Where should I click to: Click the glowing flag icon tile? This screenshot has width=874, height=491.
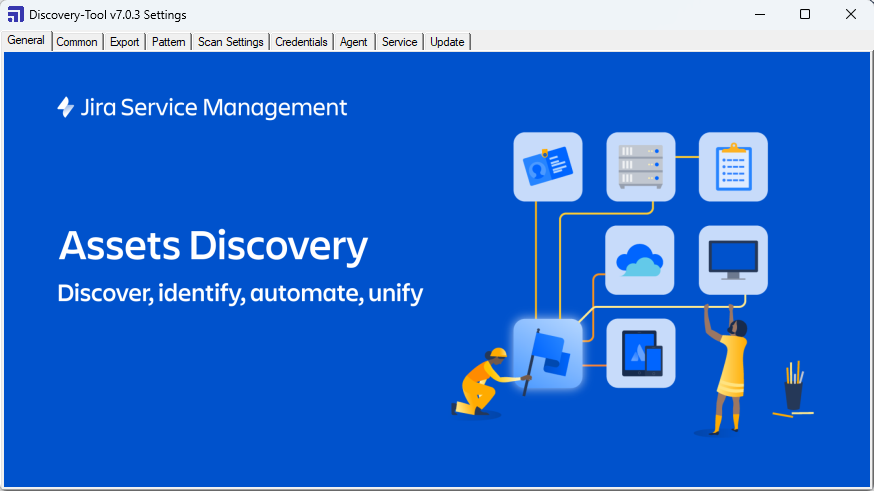[547, 353]
